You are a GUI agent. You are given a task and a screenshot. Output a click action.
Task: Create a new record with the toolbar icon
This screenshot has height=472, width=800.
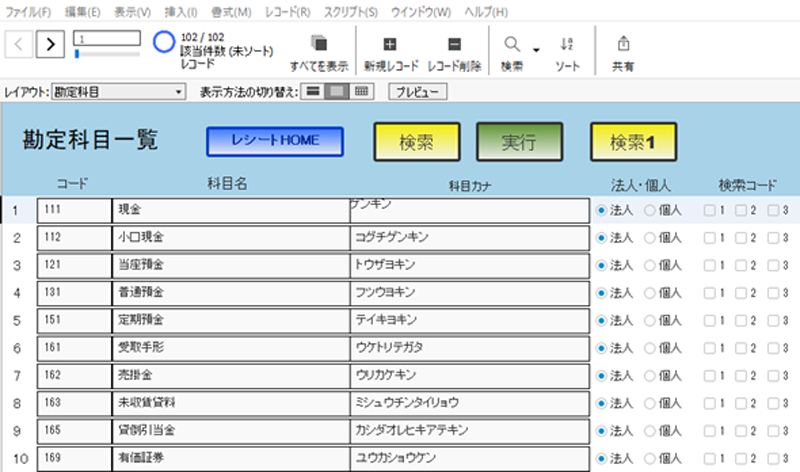tap(390, 44)
